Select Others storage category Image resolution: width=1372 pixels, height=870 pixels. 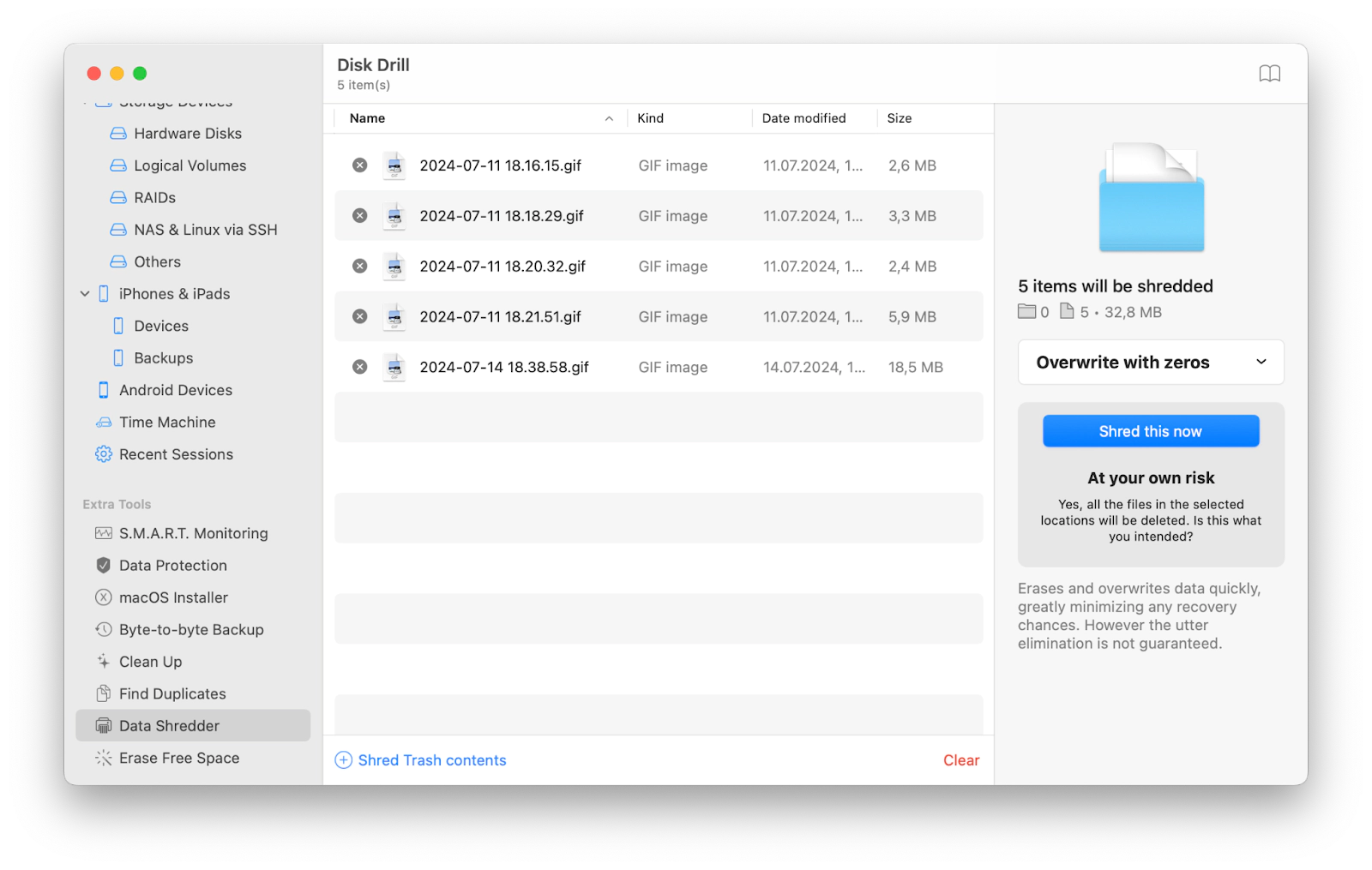(158, 261)
